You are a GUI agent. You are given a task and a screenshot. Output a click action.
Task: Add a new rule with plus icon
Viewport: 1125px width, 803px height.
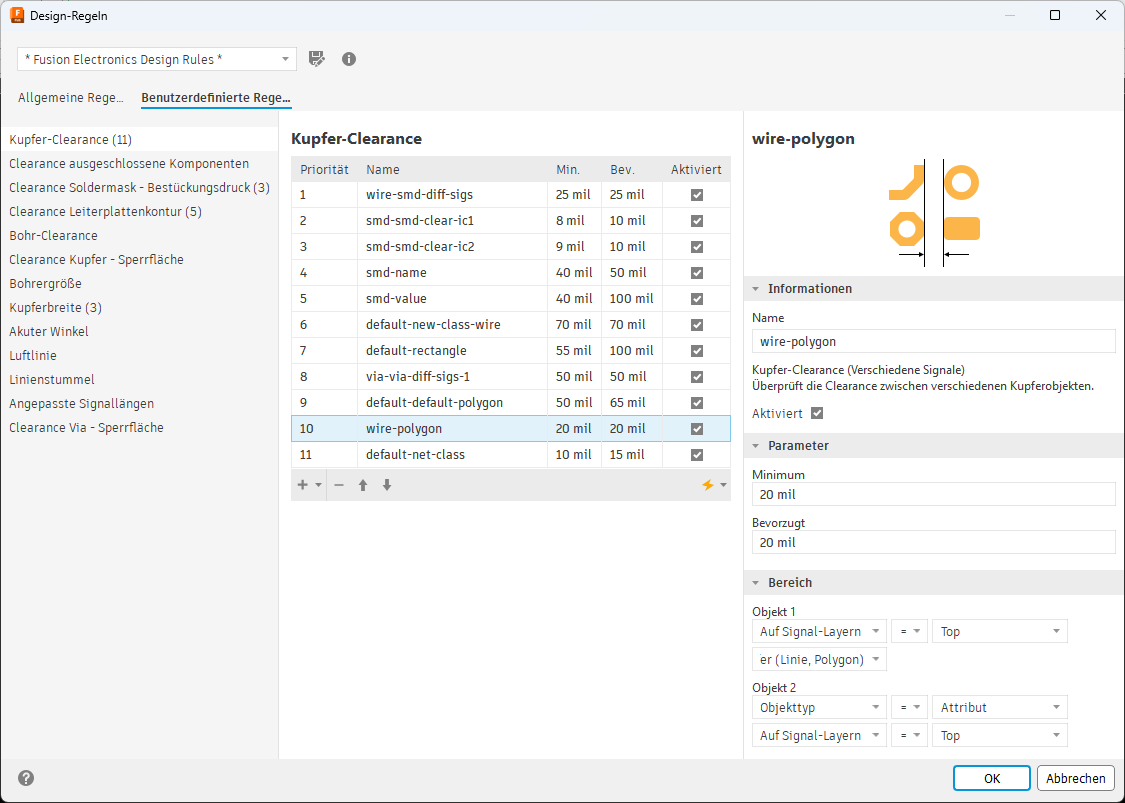[x=302, y=485]
